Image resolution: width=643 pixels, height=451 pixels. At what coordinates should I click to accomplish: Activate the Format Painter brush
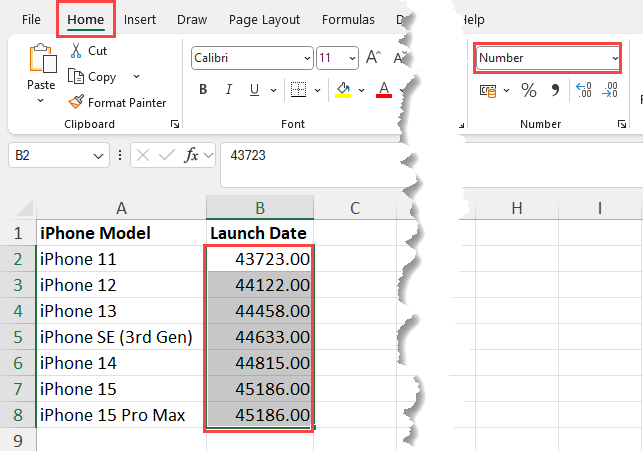(76, 102)
